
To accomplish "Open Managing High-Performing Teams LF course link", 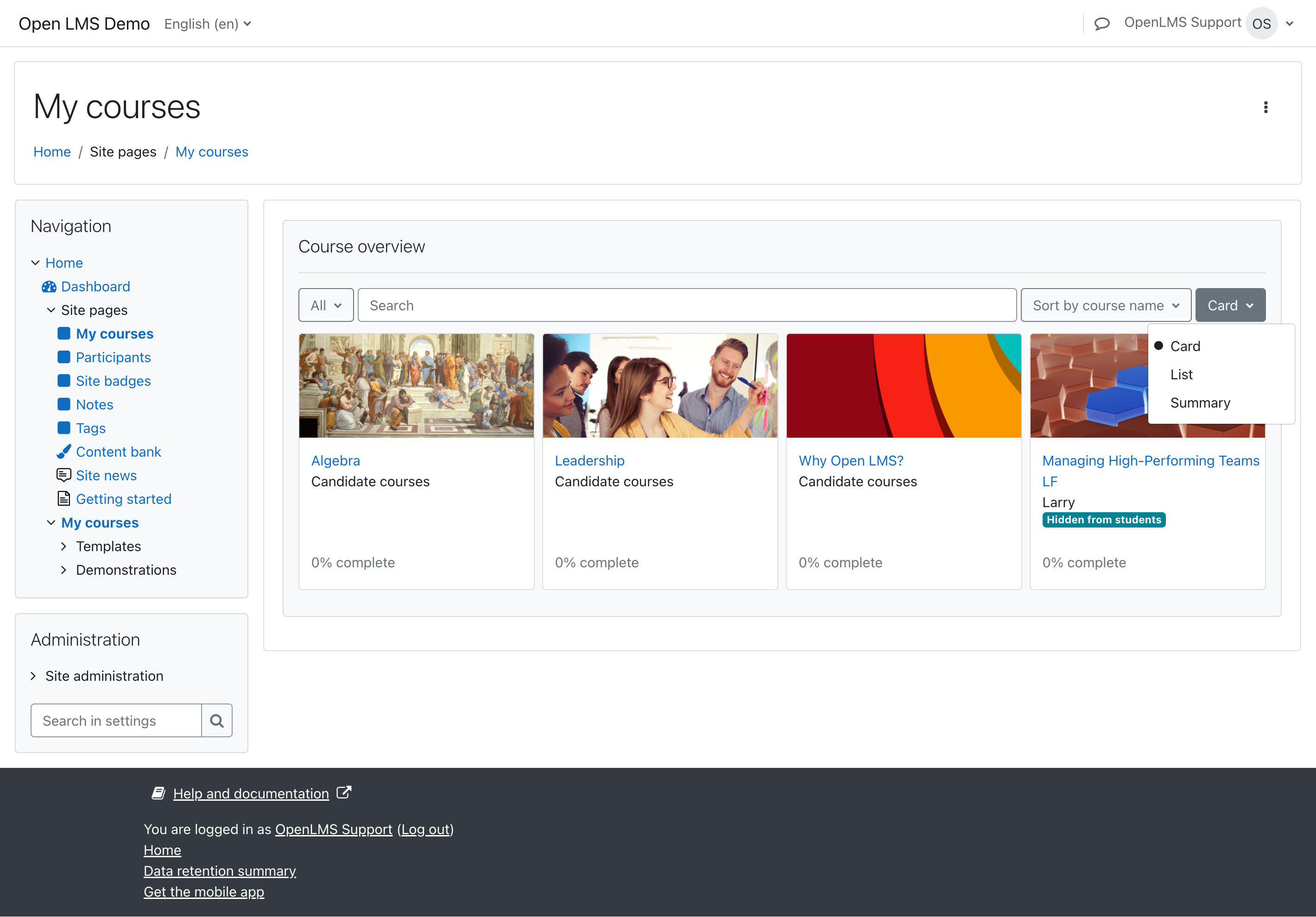I will [x=1151, y=470].
